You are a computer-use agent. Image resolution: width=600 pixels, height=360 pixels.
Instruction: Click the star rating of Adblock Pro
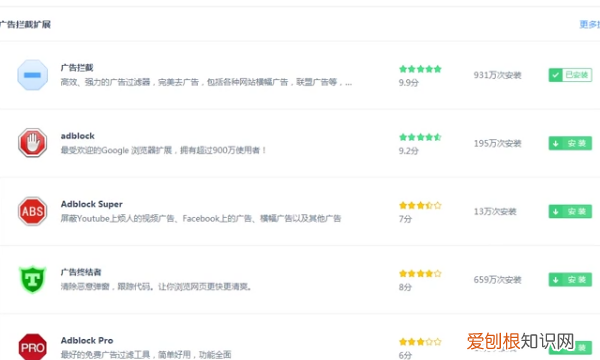(x=420, y=342)
